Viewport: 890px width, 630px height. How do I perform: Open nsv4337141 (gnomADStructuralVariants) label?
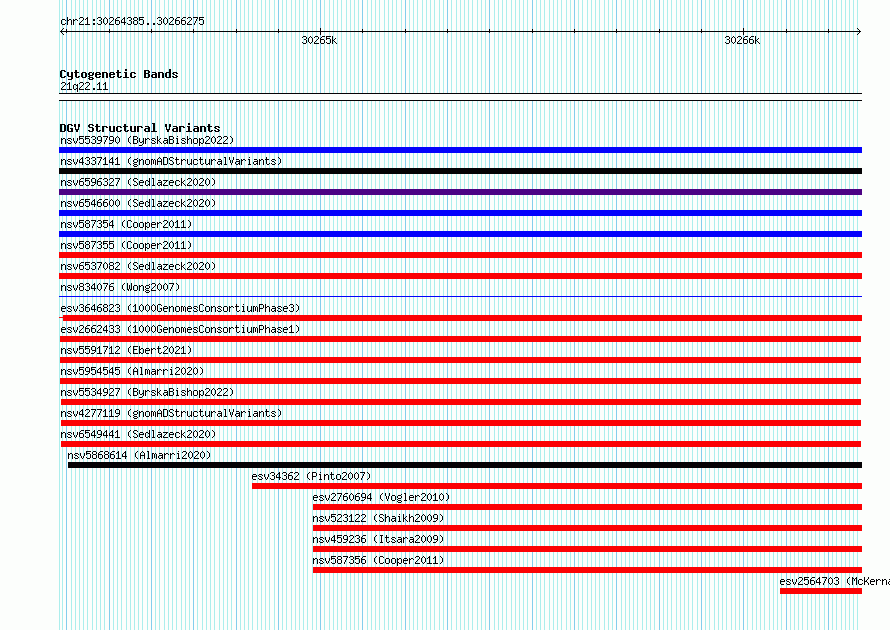tap(171, 161)
